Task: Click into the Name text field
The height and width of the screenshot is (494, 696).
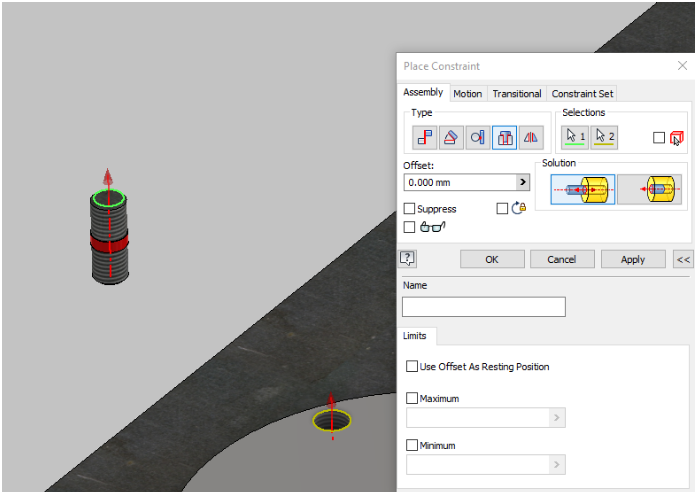Action: [483, 307]
